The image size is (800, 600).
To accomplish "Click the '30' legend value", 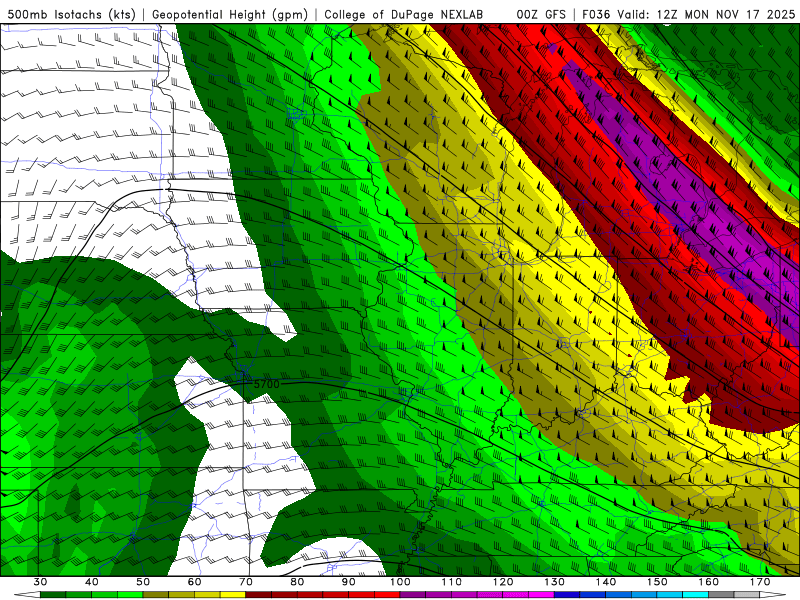I will coord(40,582).
